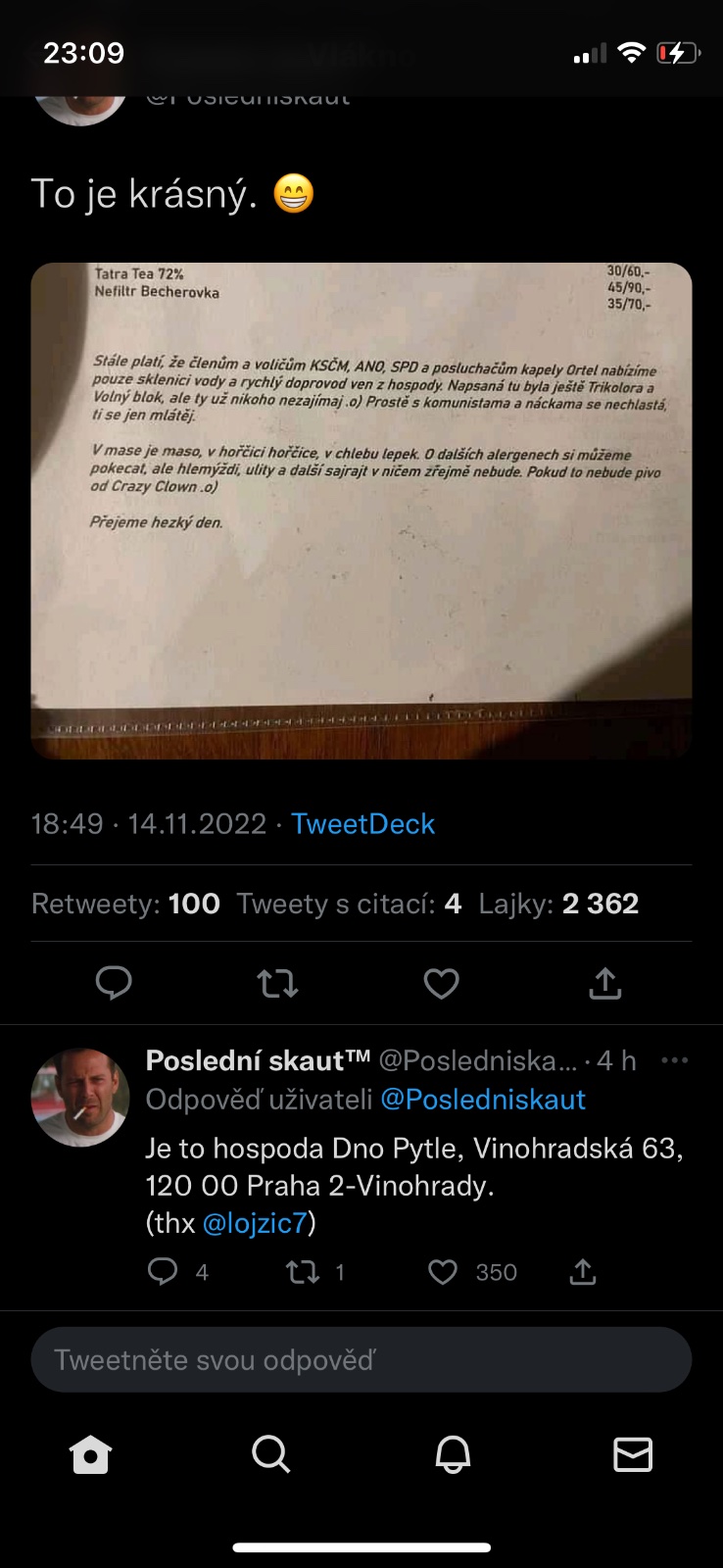Open the Search tab
723x1568 pixels.
(270, 1454)
